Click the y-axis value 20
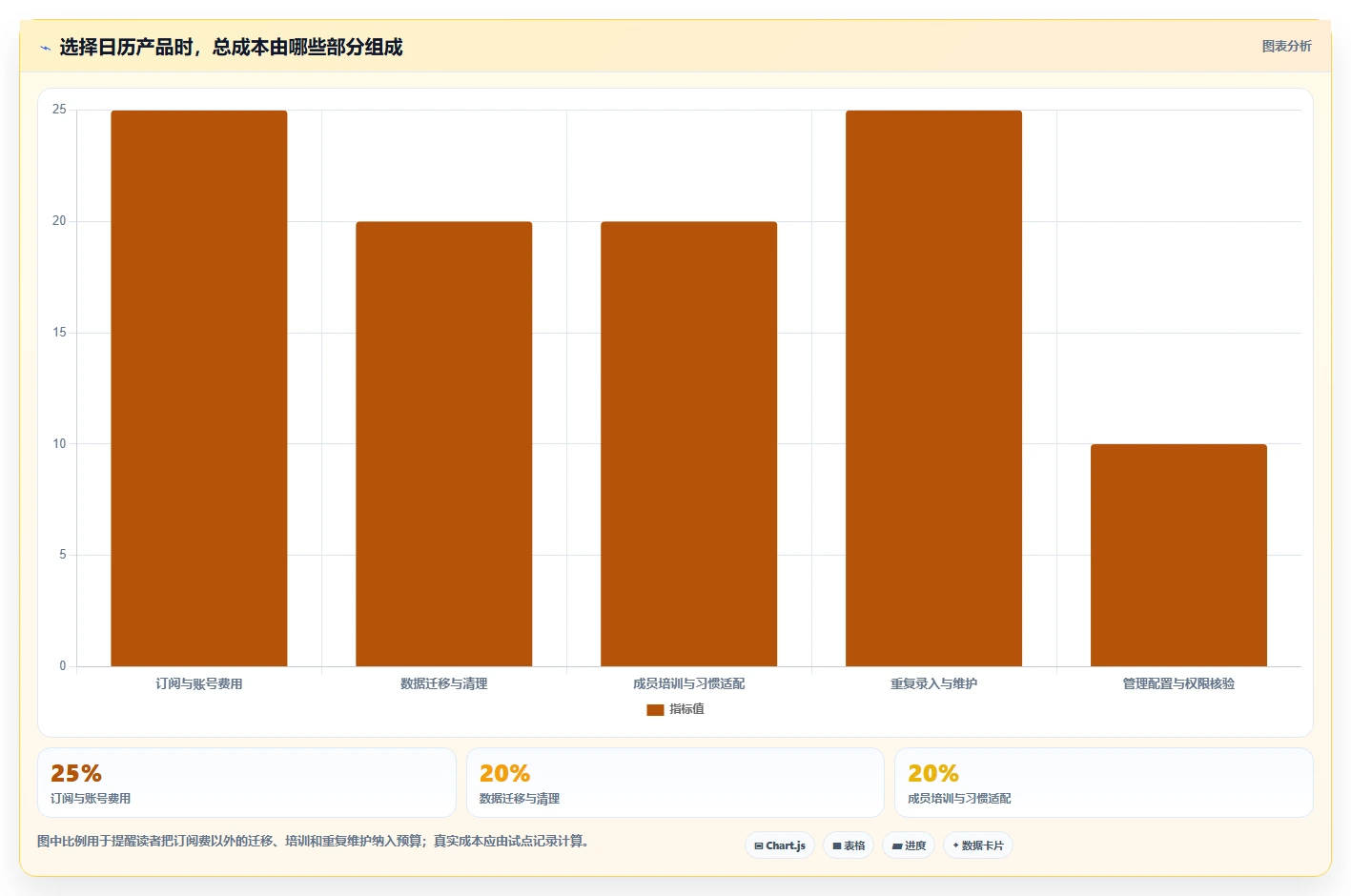This screenshot has height=896, width=1351. pos(59,221)
